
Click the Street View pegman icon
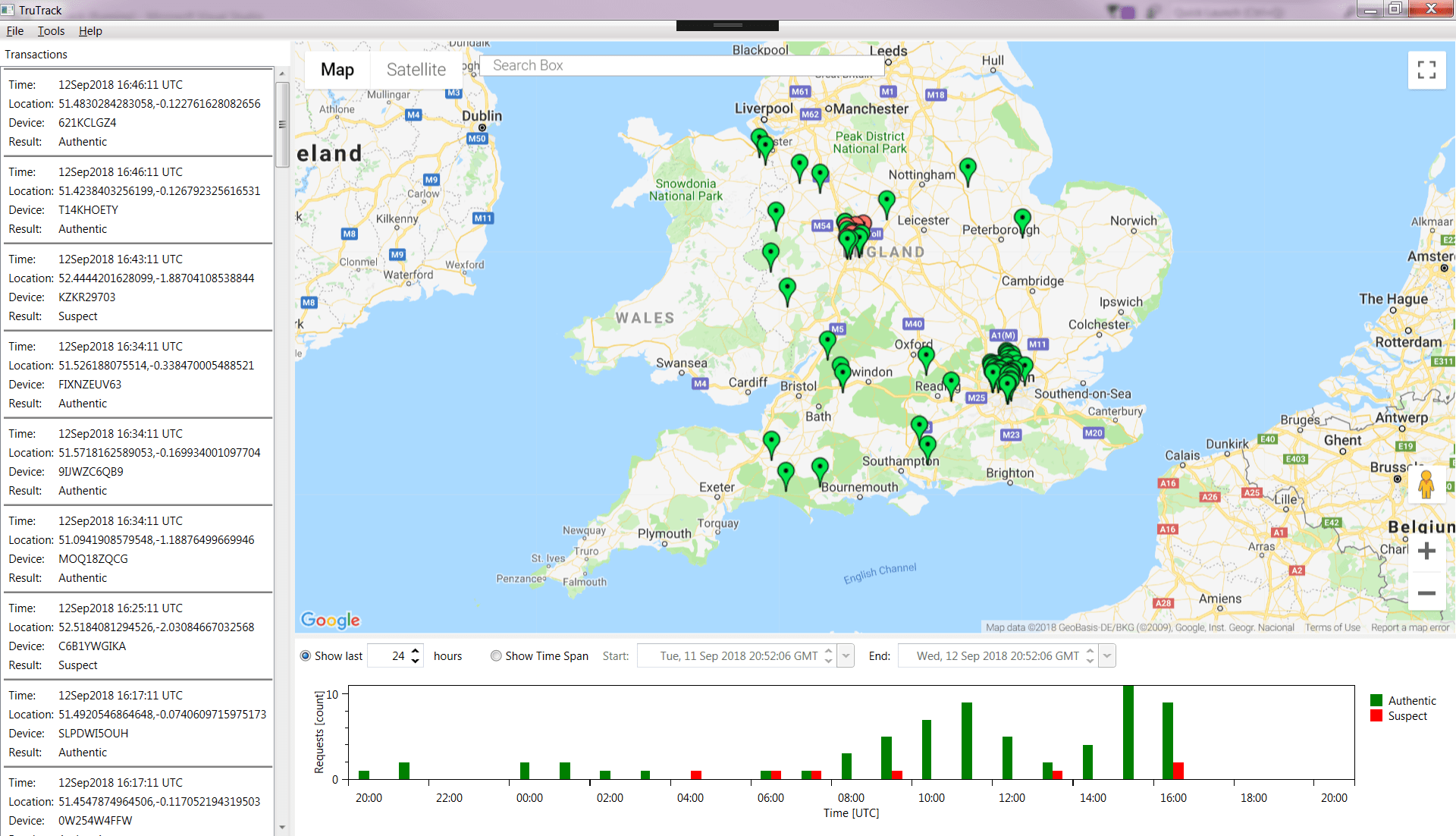click(x=1426, y=485)
